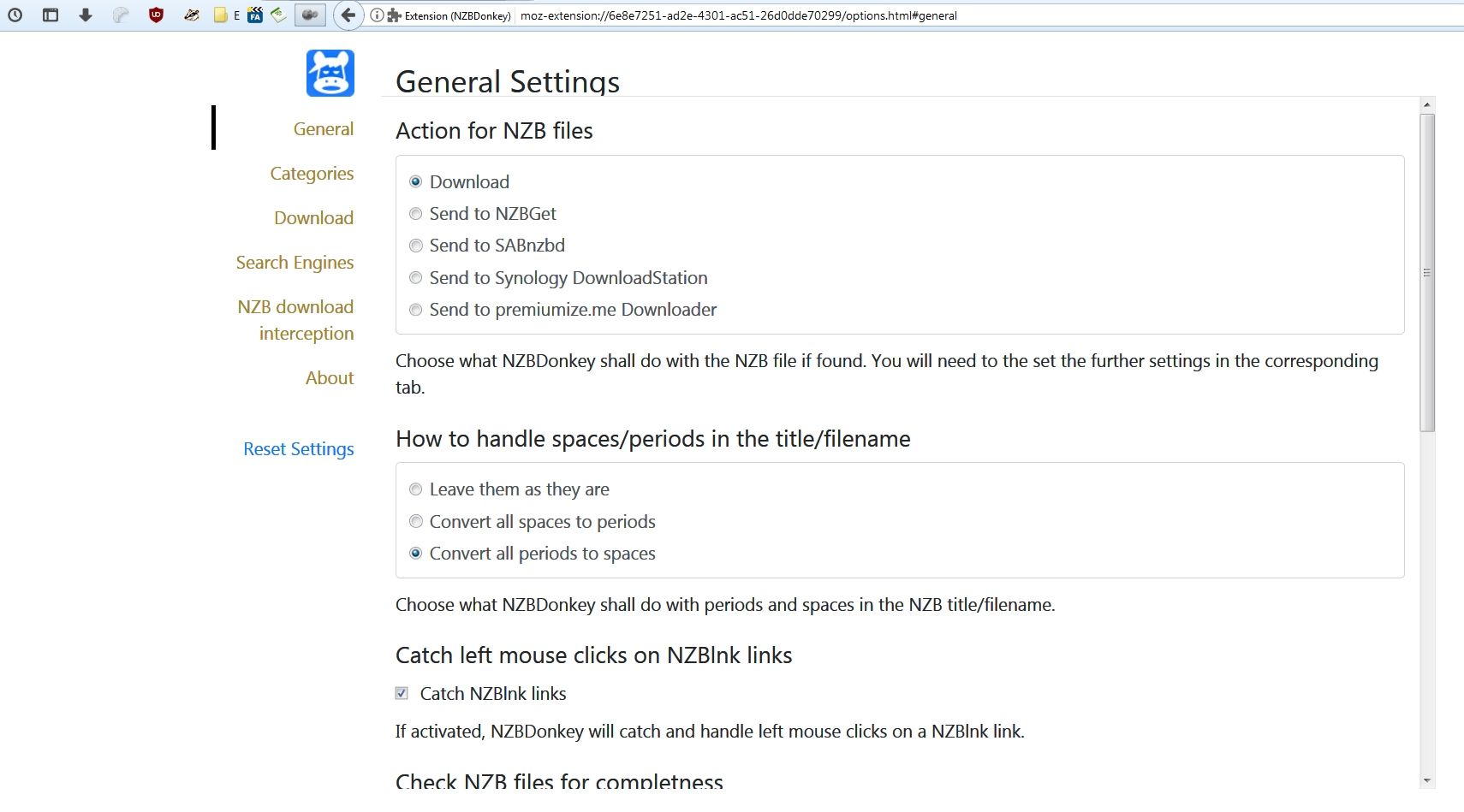Click the NZBDonkey toolbar button

click(310, 15)
